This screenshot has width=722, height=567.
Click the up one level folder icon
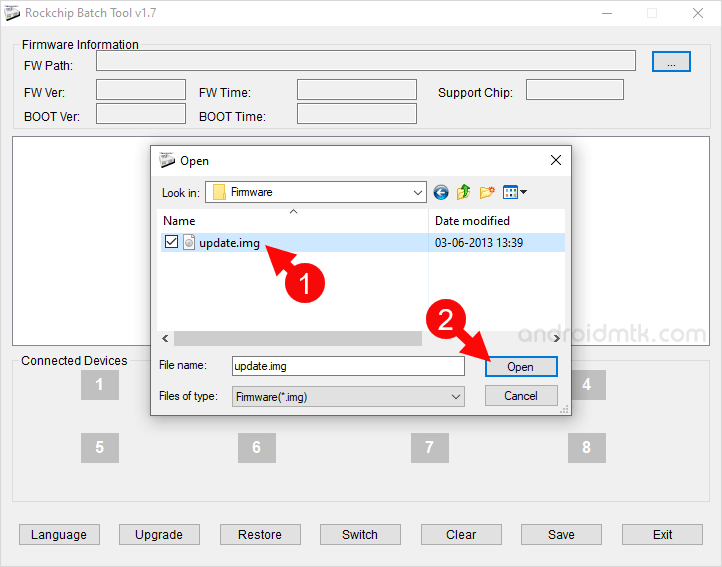(464, 192)
